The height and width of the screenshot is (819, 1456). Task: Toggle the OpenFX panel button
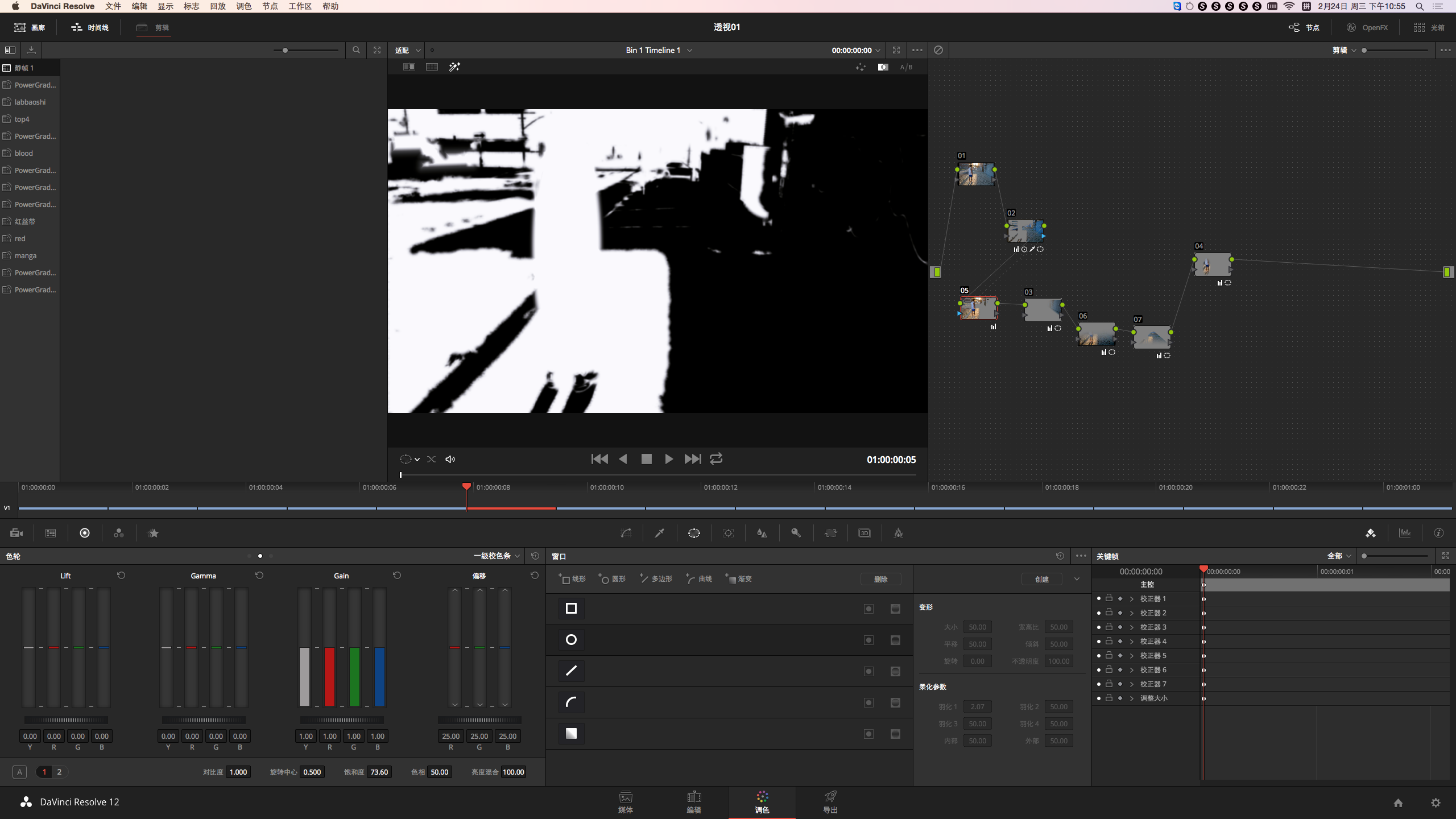tap(1367, 27)
